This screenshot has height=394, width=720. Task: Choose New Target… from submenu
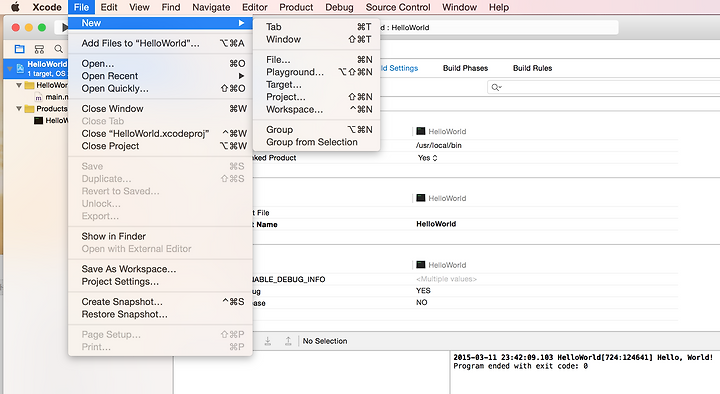coord(317,84)
